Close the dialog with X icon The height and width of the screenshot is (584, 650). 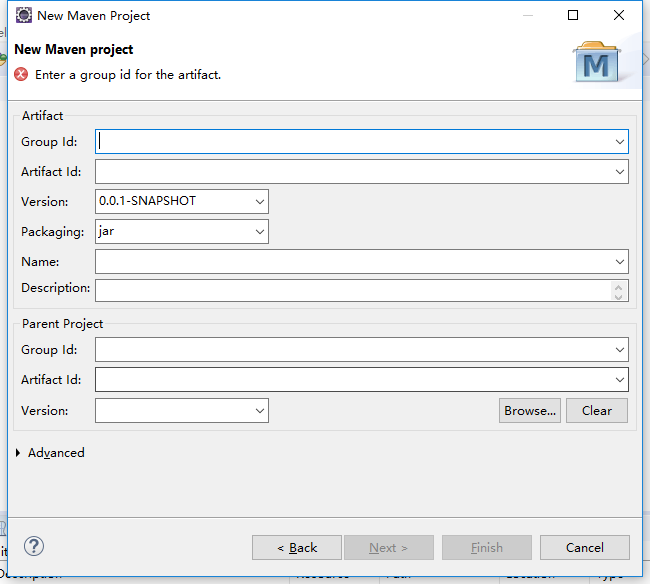(x=619, y=15)
